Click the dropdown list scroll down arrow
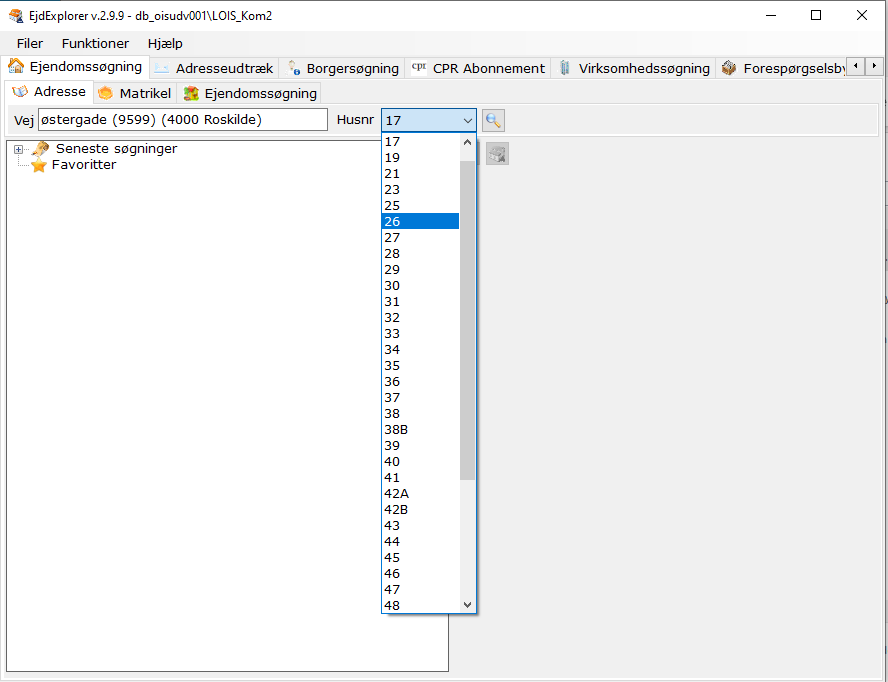 [467, 605]
